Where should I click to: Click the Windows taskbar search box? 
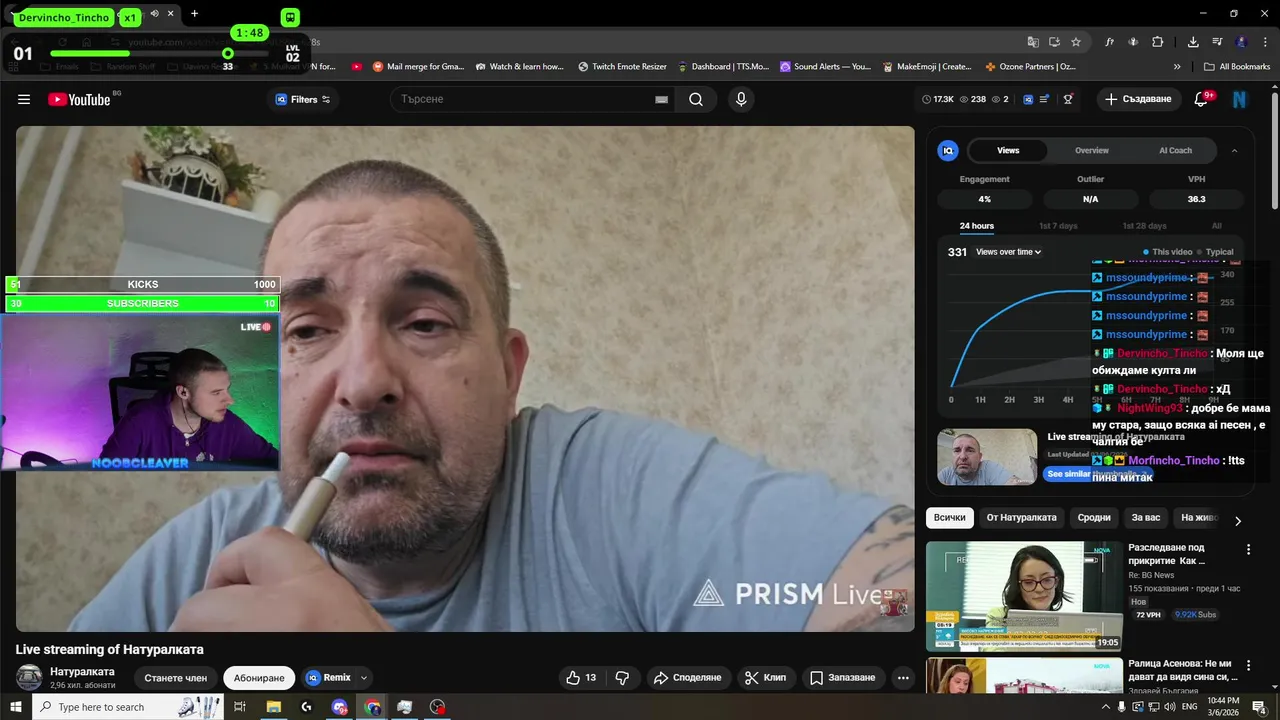pos(130,707)
